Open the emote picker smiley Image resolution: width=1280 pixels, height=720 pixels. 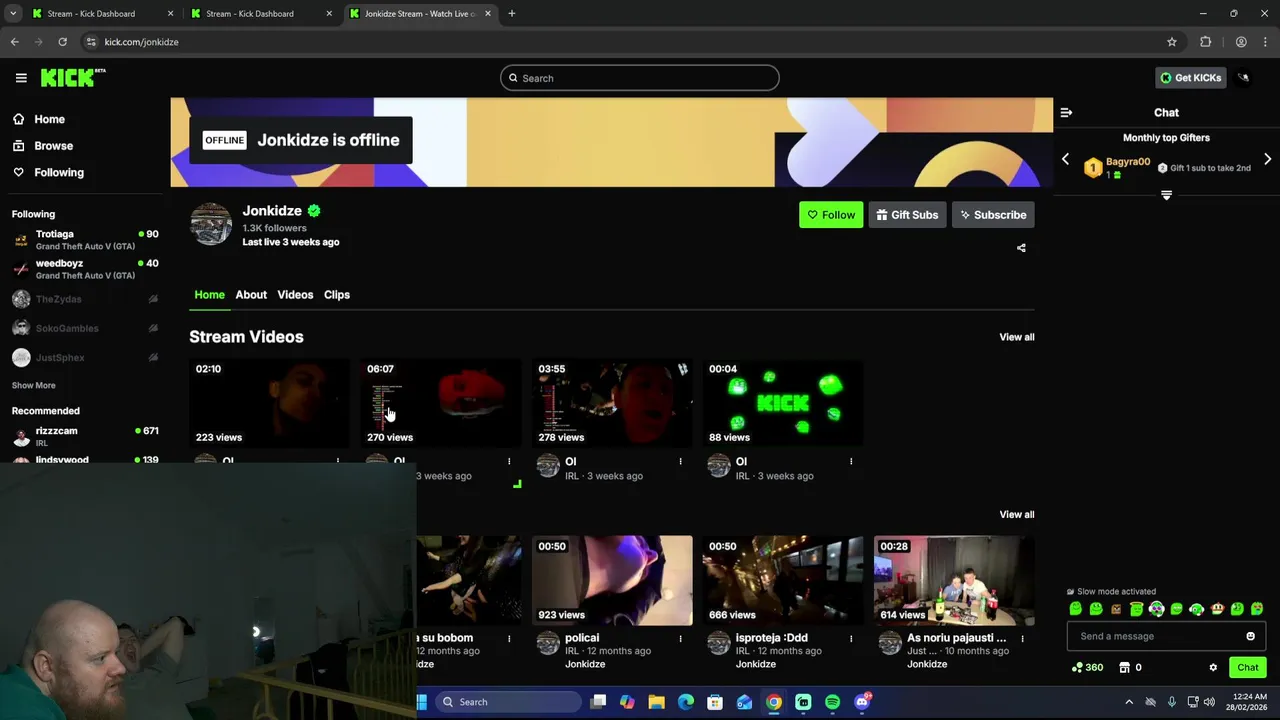point(1250,636)
